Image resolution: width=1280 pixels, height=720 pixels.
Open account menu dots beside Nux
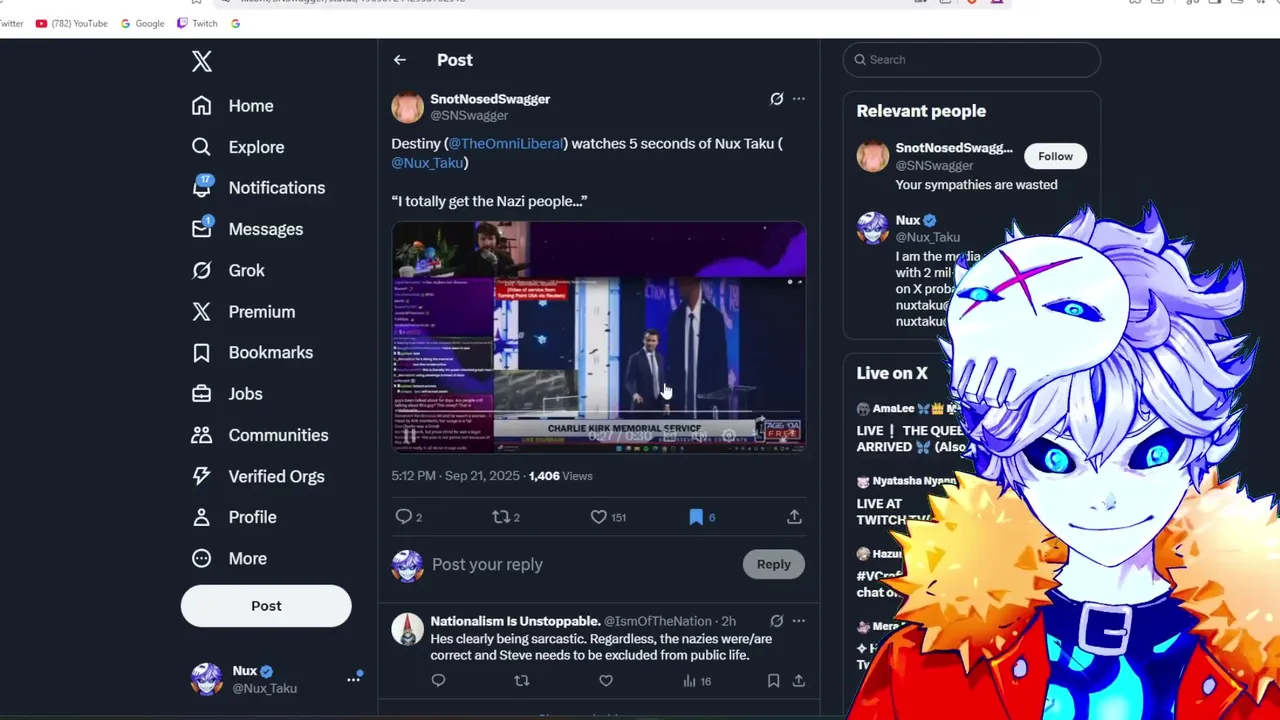click(353, 678)
